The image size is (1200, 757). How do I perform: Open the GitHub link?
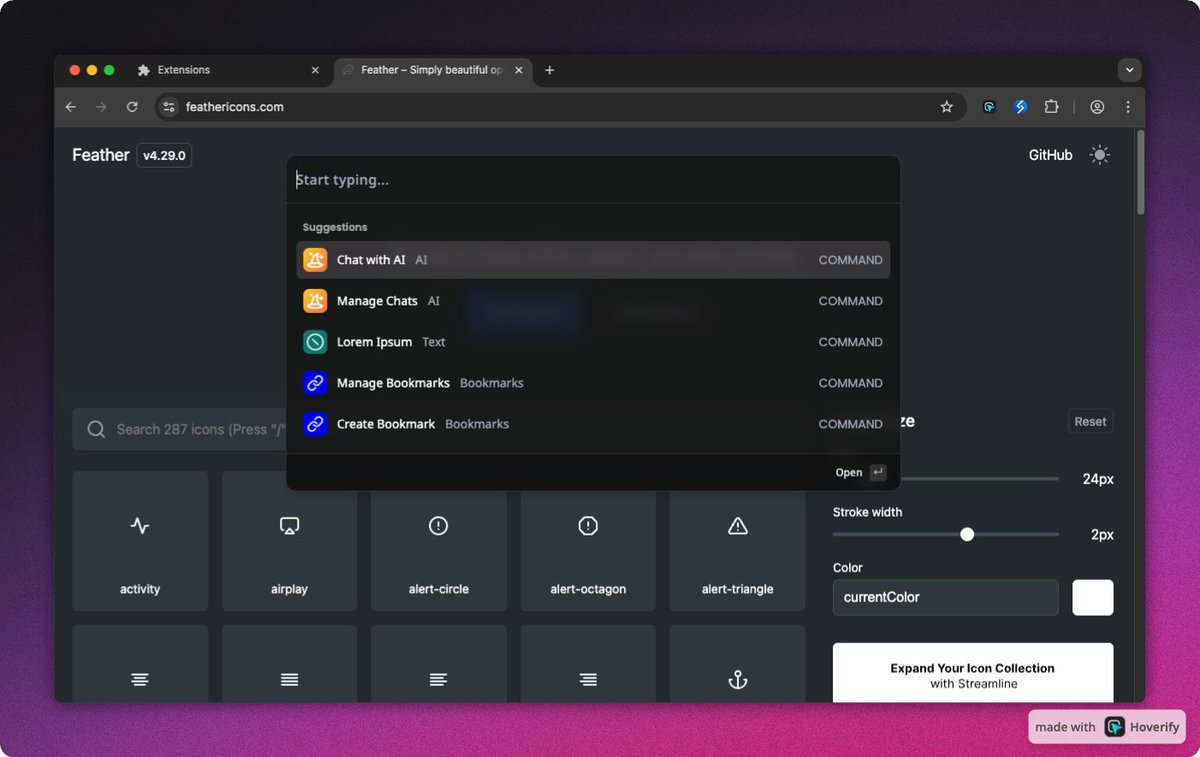1051,155
